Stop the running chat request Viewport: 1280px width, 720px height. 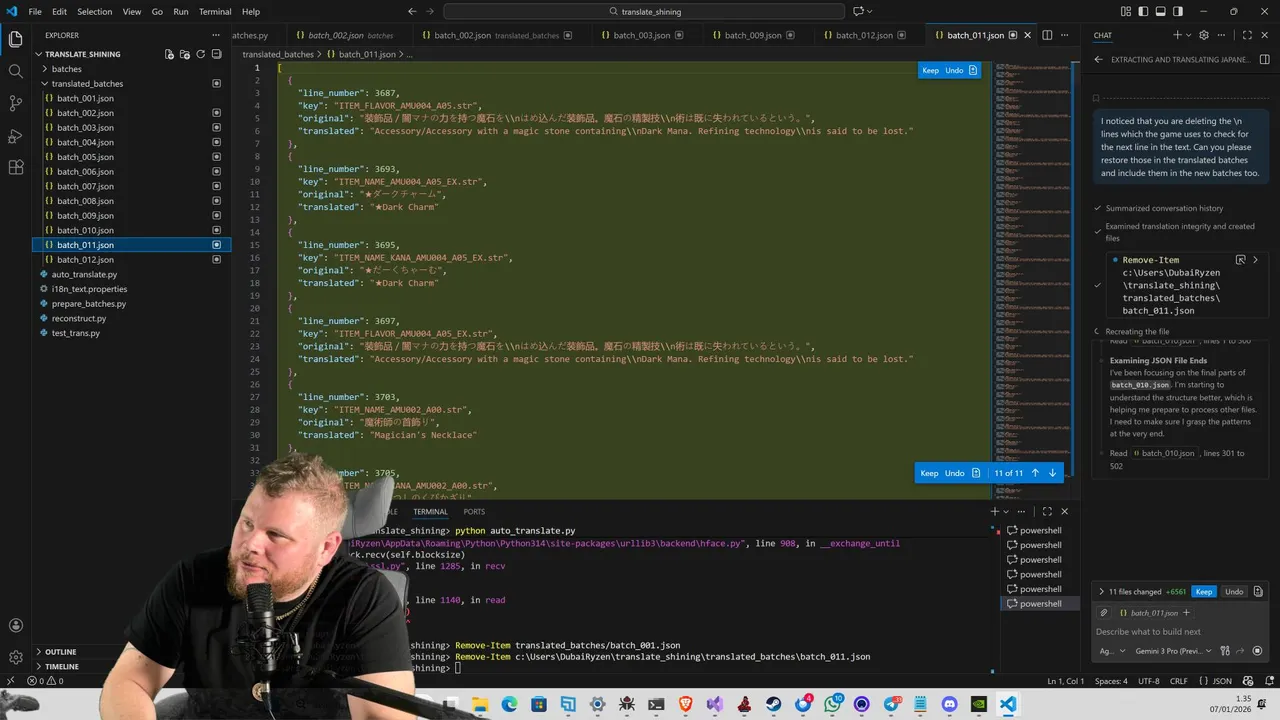point(1257,651)
